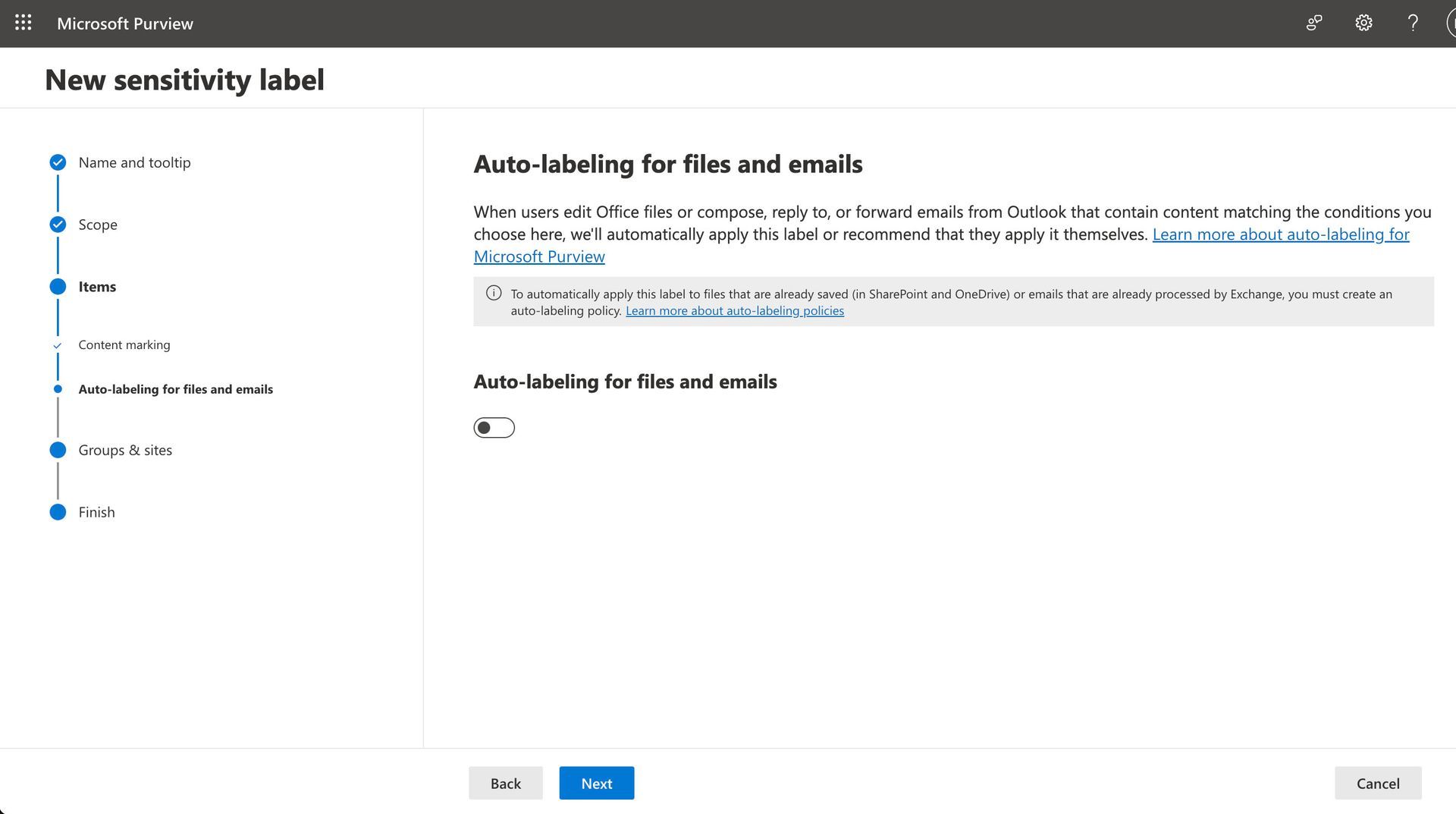Click the blue circle beside Finish
This screenshot has width=1456, height=814.
point(58,512)
